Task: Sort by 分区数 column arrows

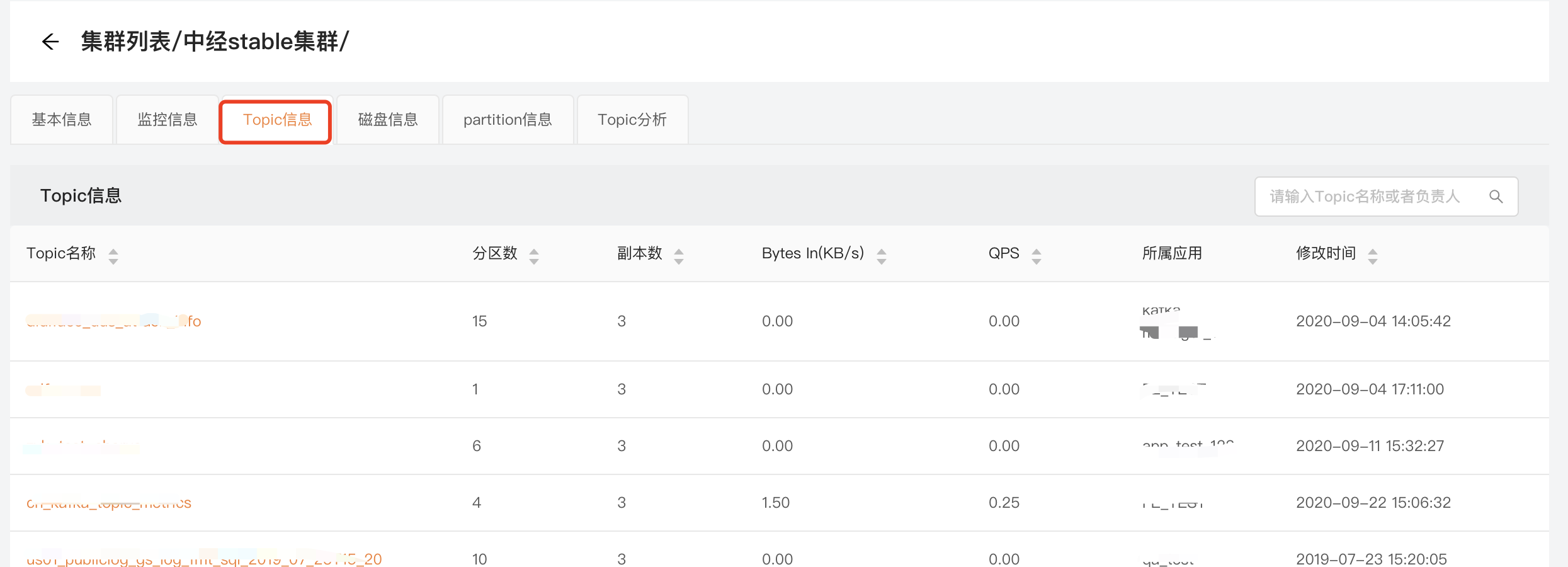Action: click(x=534, y=256)
